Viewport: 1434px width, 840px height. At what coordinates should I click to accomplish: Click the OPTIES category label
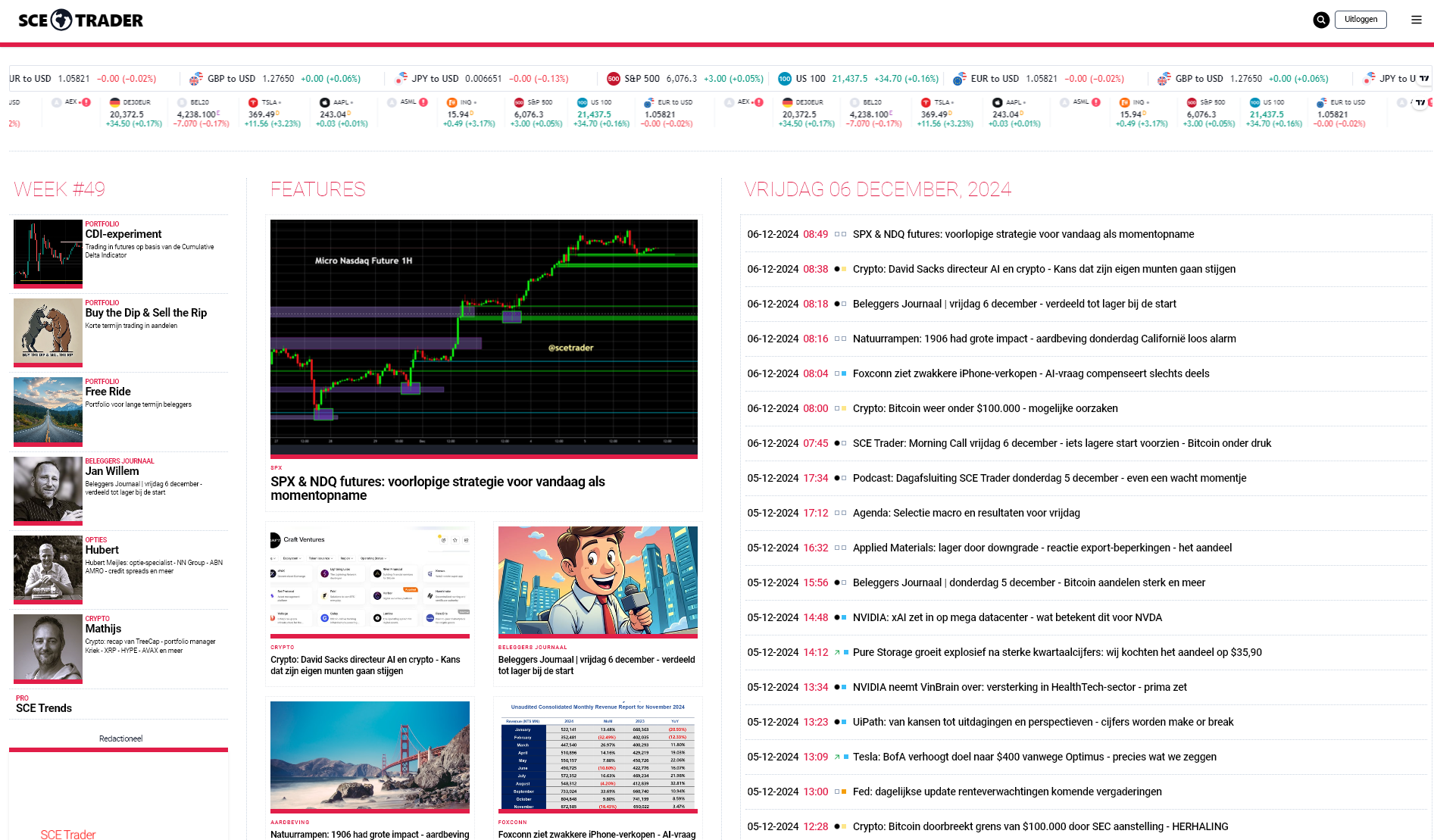click(96, 540)
